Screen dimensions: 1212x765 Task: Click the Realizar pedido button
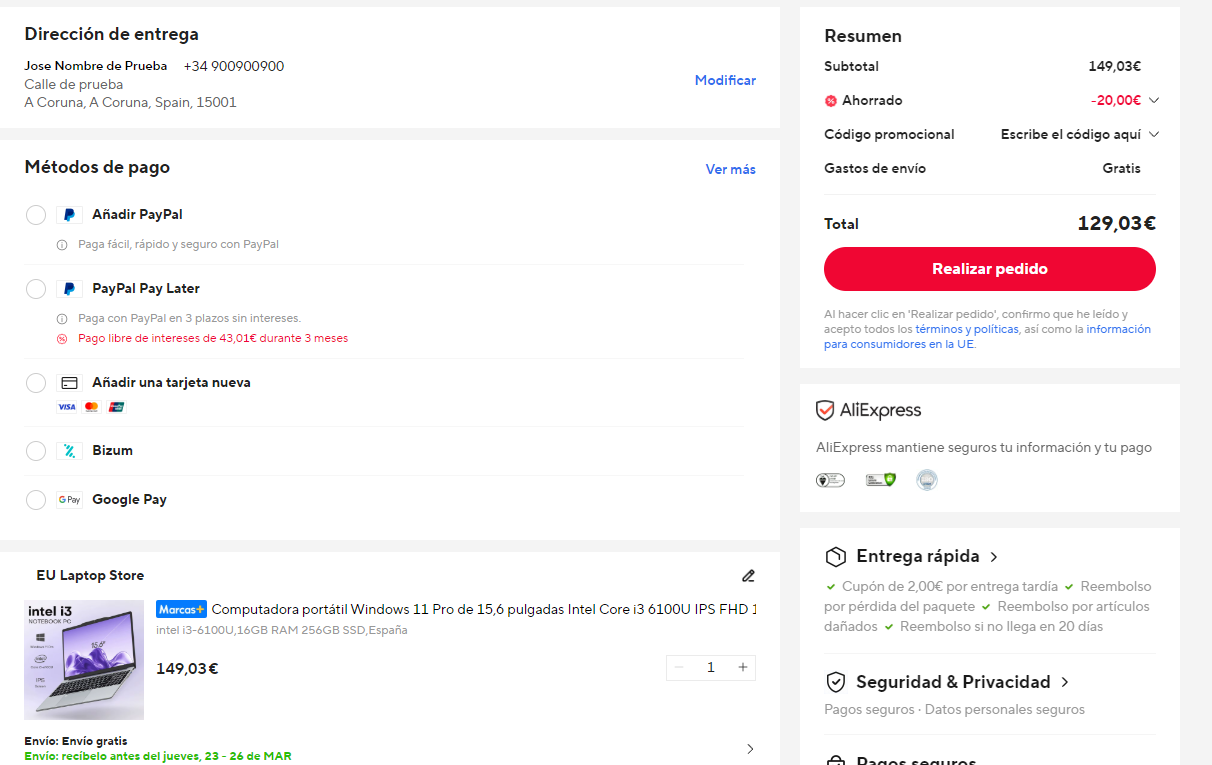click(x=990, y=269)
